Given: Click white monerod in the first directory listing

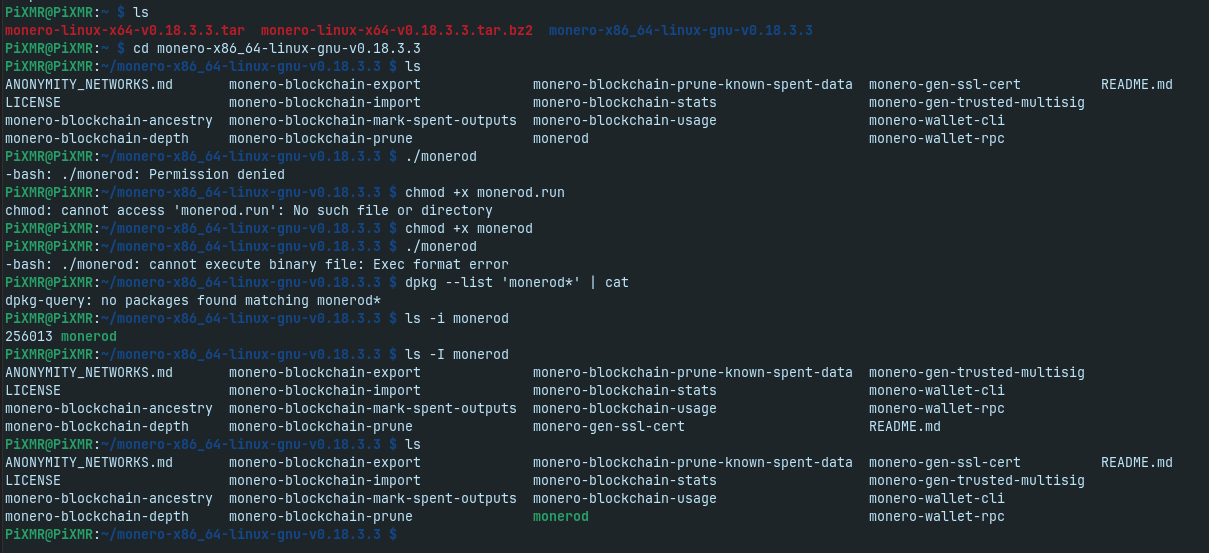Looking at the screenshot, I should 560,139.
